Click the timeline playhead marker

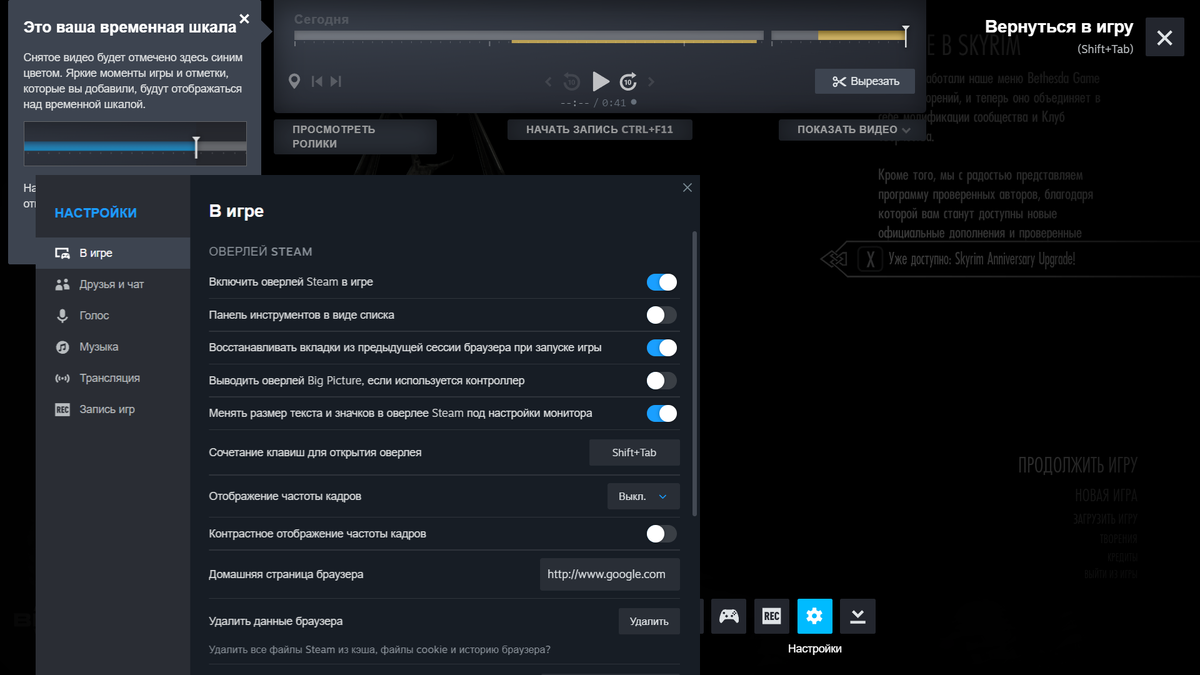coord(906,36)
